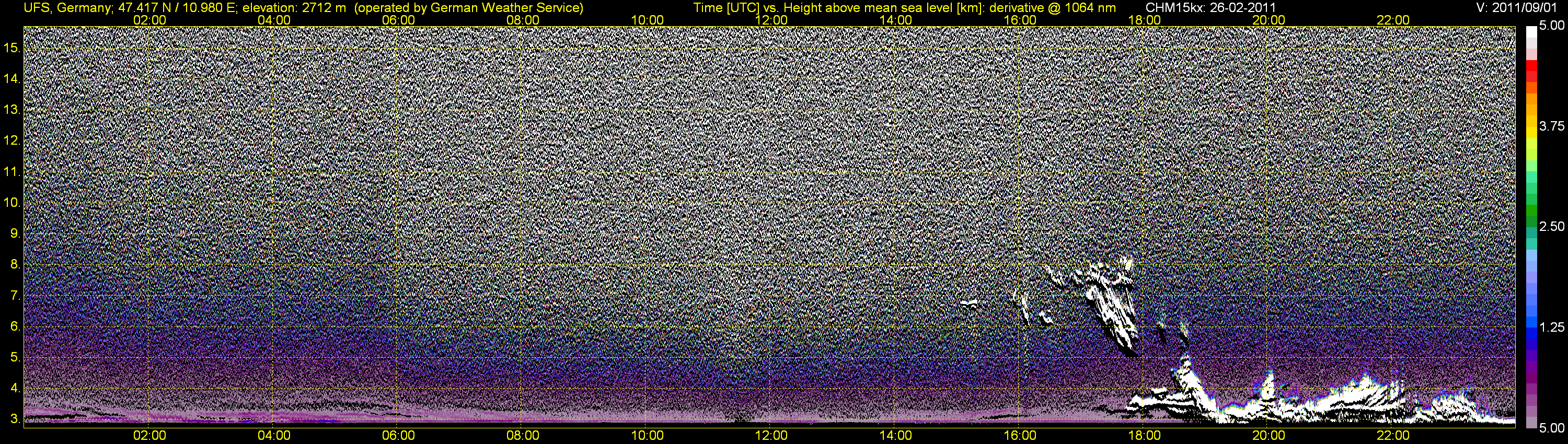Click top time axis label '08:00'
This screenshot has width=1568, height=444.
point(523,20)
